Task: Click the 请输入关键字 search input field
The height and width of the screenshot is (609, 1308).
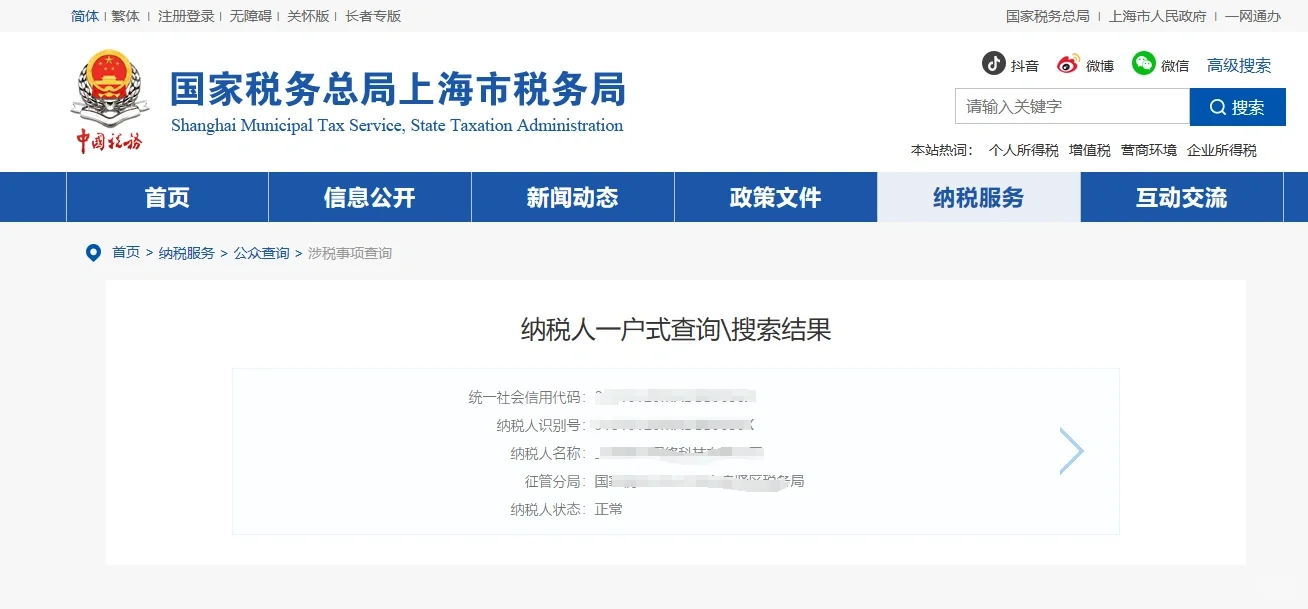Action: pyautogui.click(x=1070, y=107)
